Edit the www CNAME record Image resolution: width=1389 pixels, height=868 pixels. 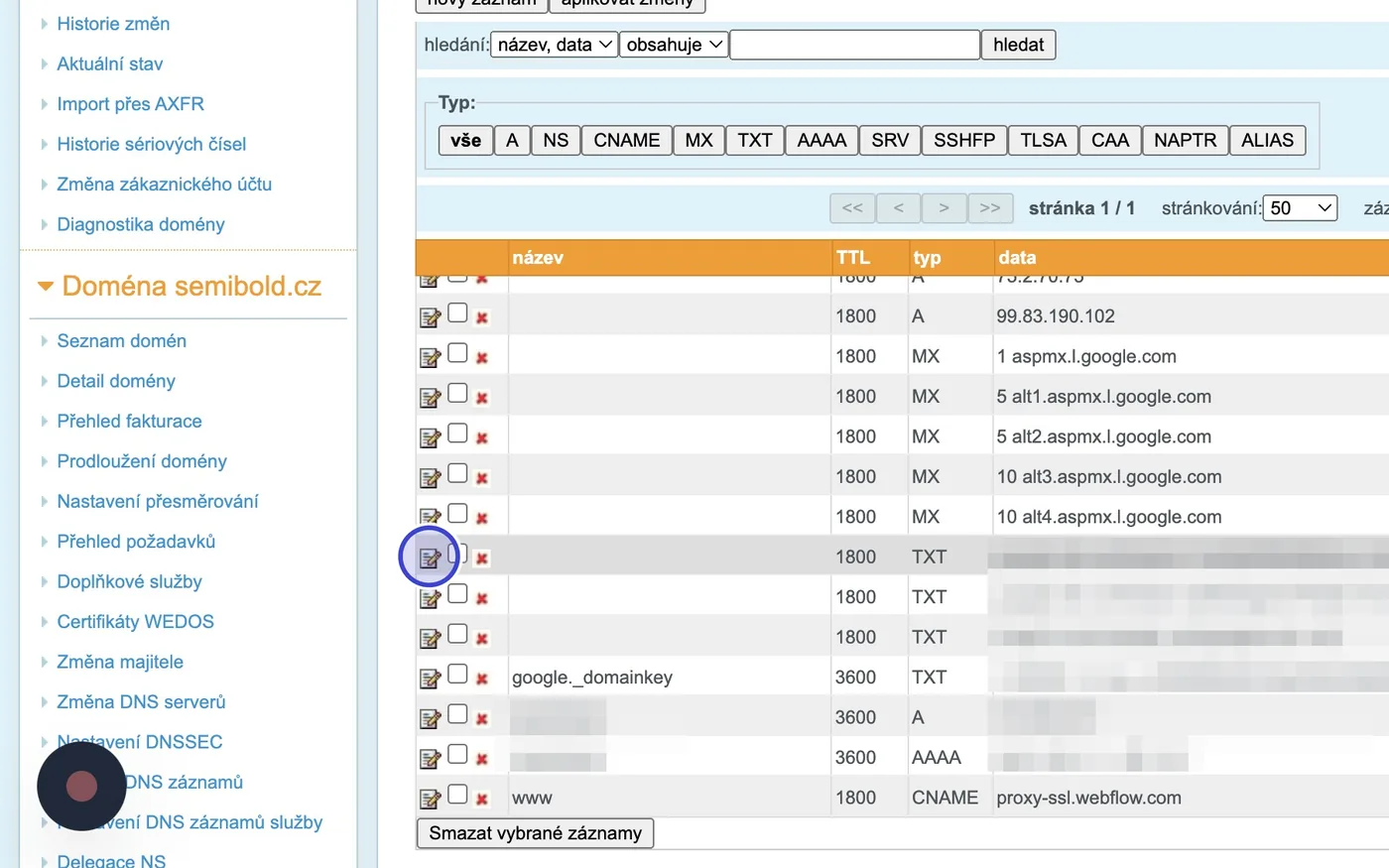click(x=430, y=799)
